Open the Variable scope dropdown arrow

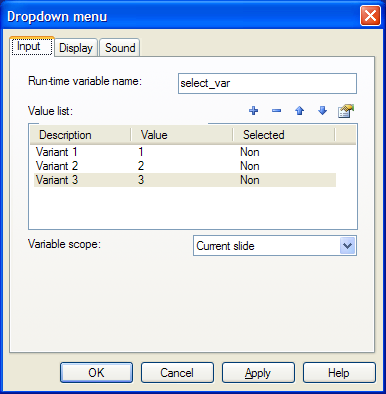point(347,246)
